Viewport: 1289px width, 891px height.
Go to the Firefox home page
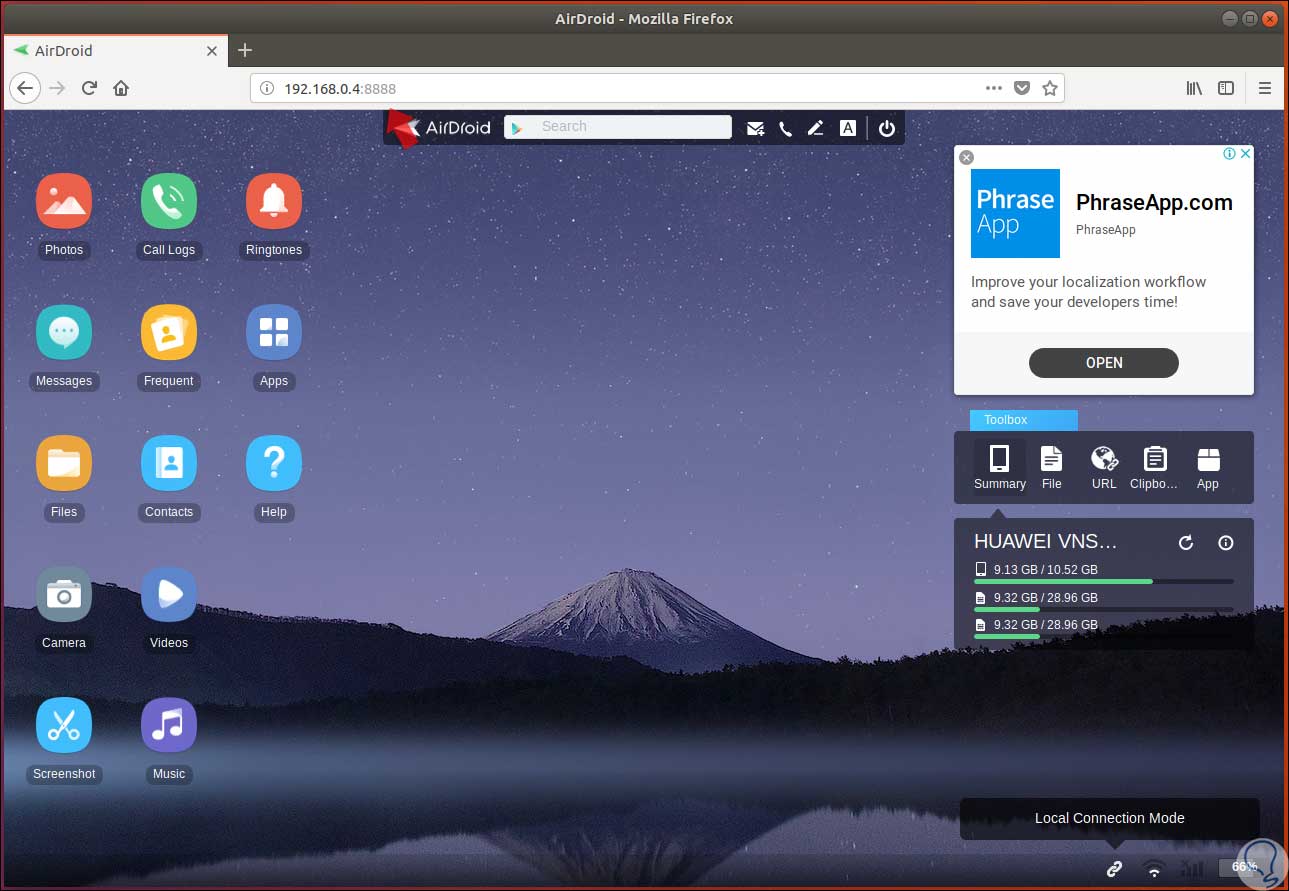click(x=121, y=88)
